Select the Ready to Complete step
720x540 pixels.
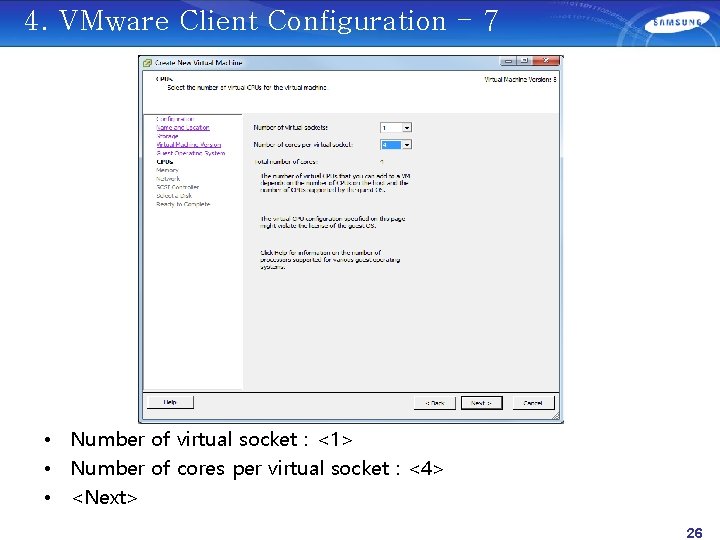[183, 204]
